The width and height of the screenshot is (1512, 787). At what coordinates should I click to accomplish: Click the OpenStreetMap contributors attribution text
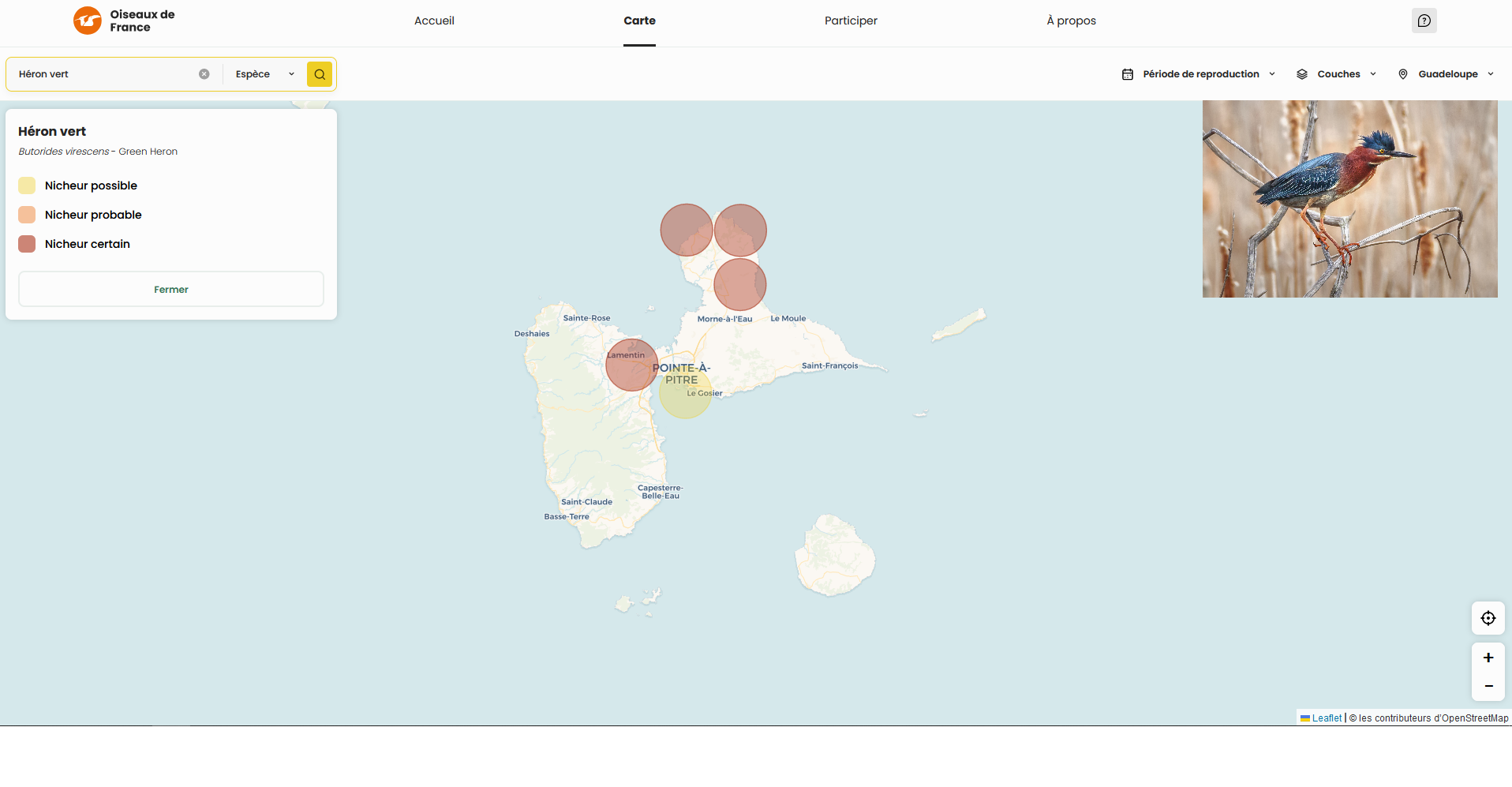pyautogui.click(x=1428, y=718)
